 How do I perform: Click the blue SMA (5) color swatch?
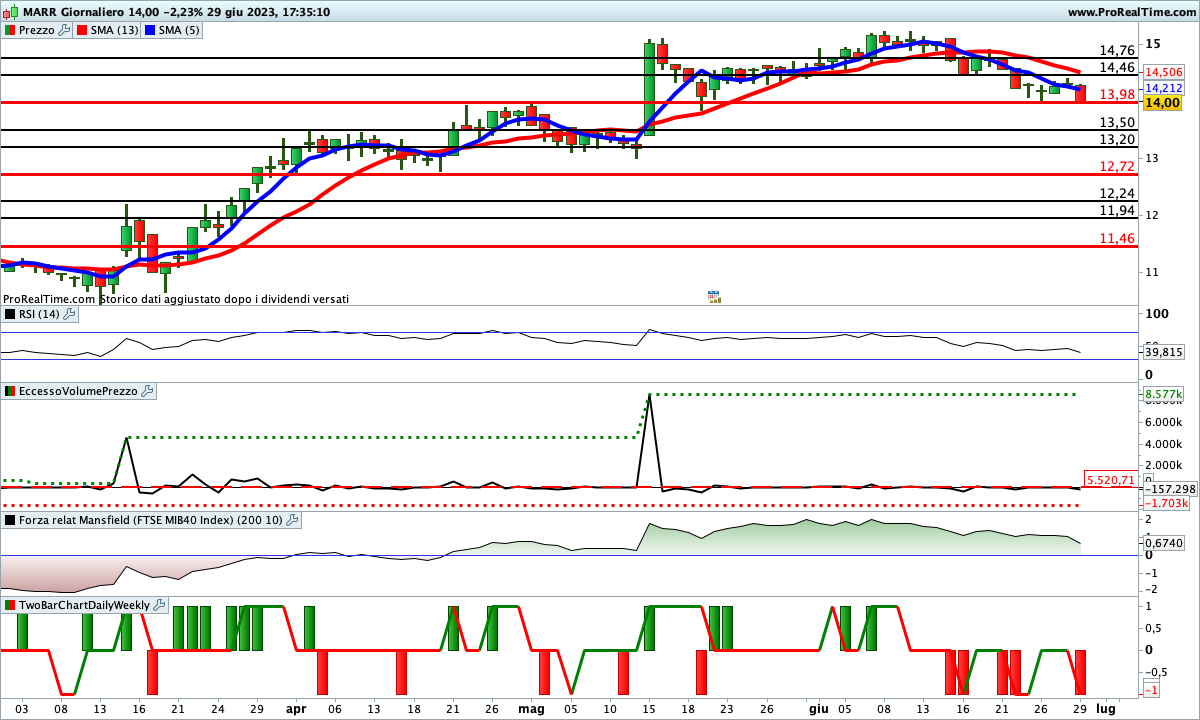pos(150,30)
